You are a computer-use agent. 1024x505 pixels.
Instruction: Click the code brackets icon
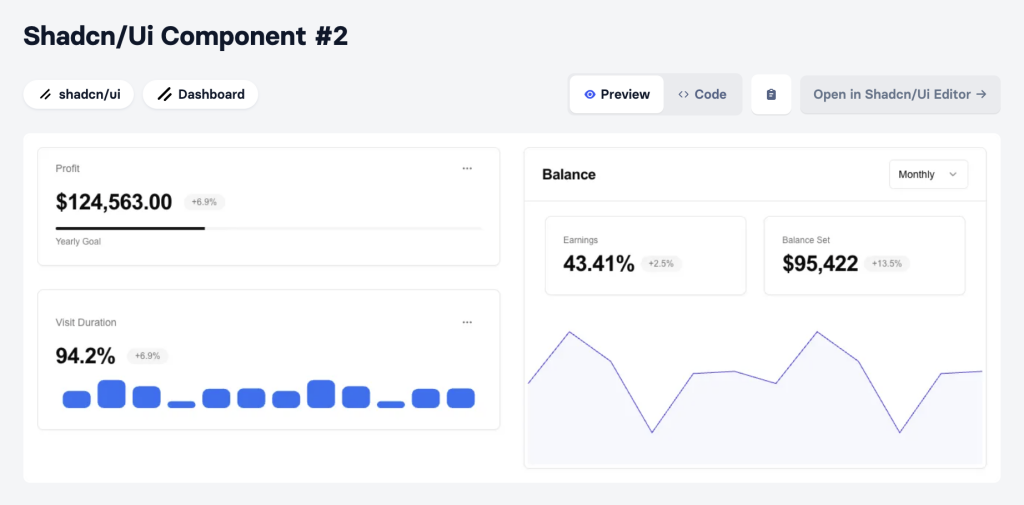pyautogui.click(x=683, y=94)
